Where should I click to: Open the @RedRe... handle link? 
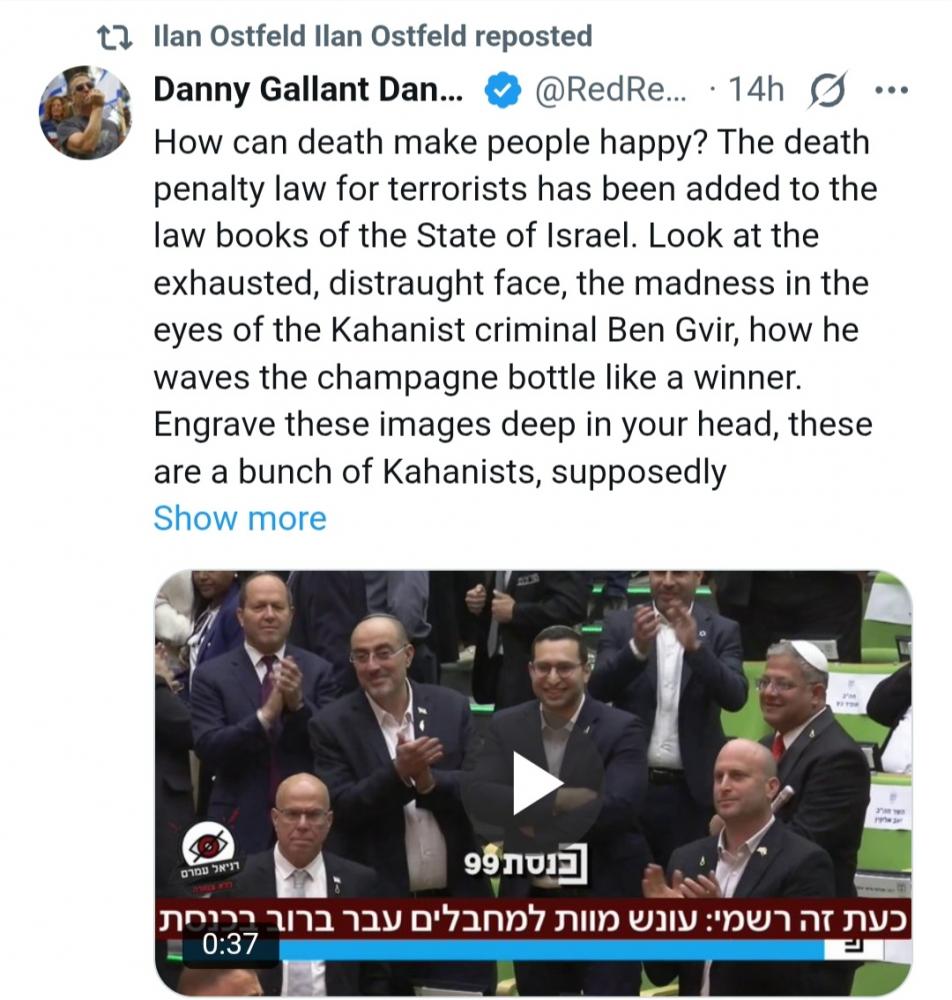click(612, 91)
